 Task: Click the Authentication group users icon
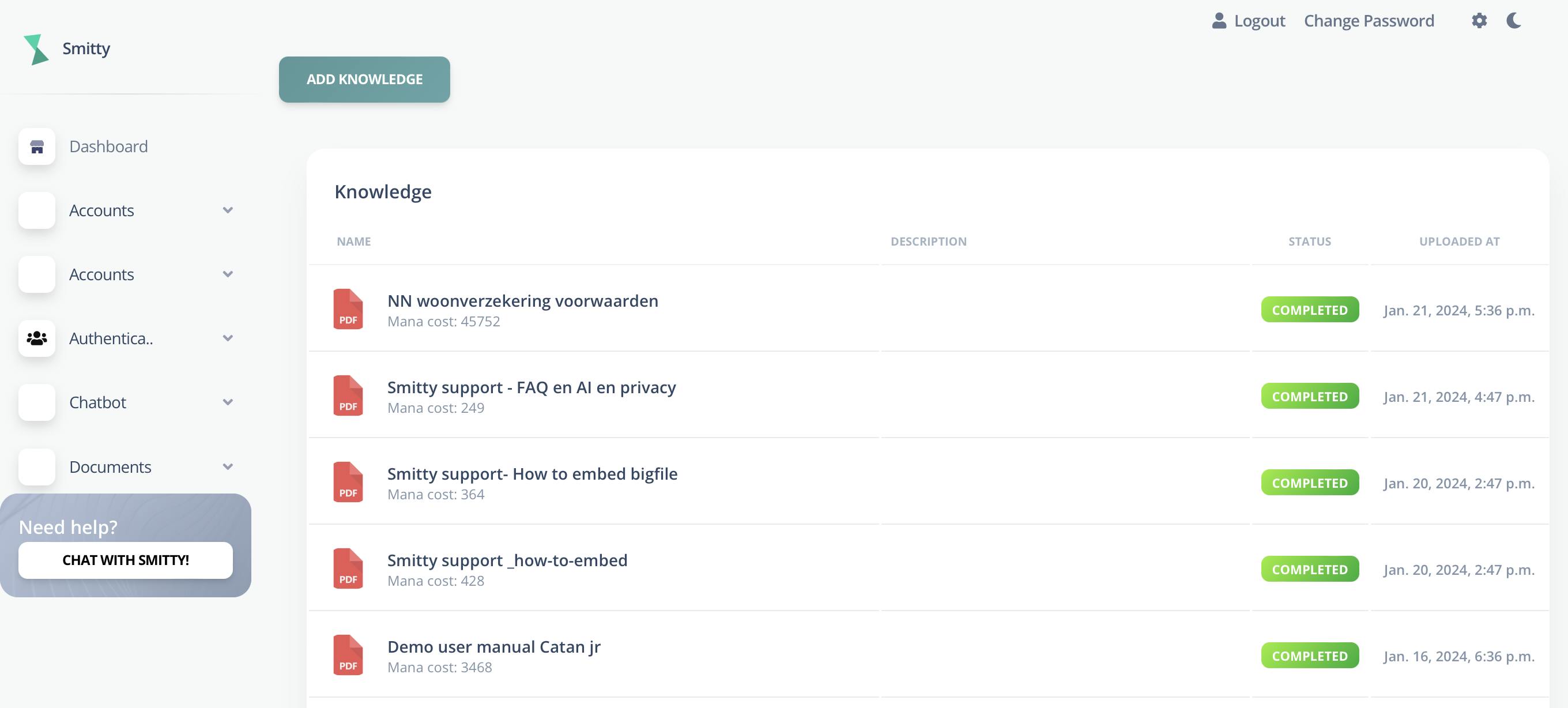pyautogui.click(x=37, y=338)
